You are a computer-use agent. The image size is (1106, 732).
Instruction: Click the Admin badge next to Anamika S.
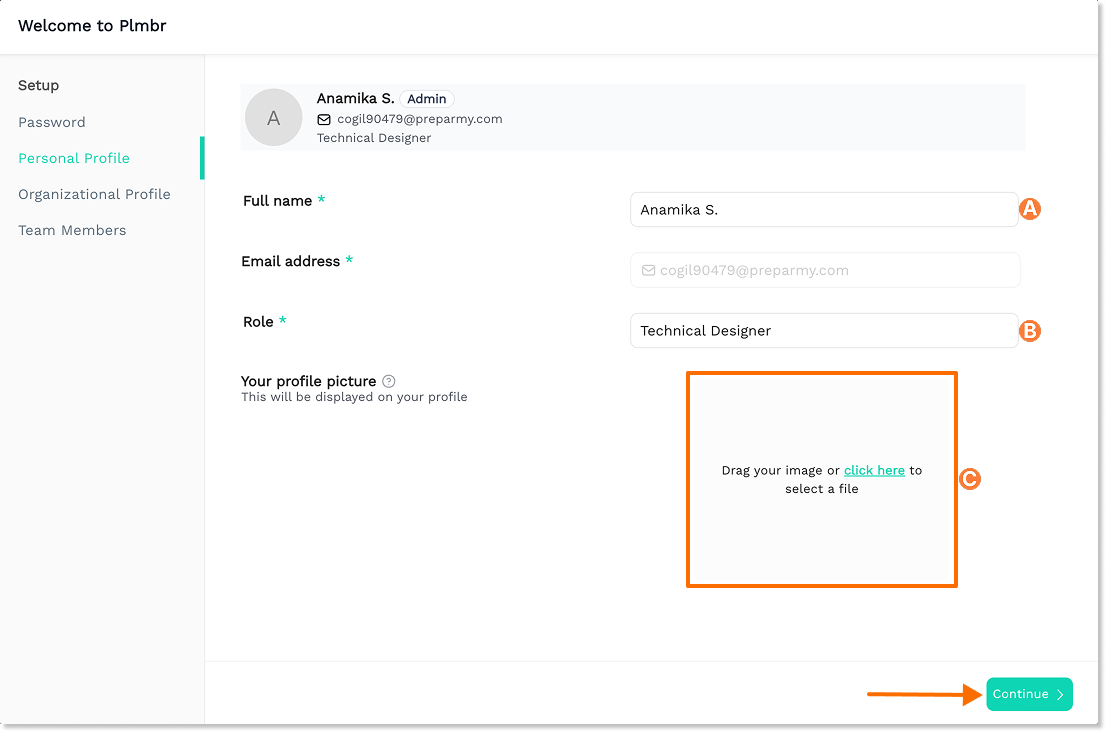pyautogui.click(x=427, y=99)
